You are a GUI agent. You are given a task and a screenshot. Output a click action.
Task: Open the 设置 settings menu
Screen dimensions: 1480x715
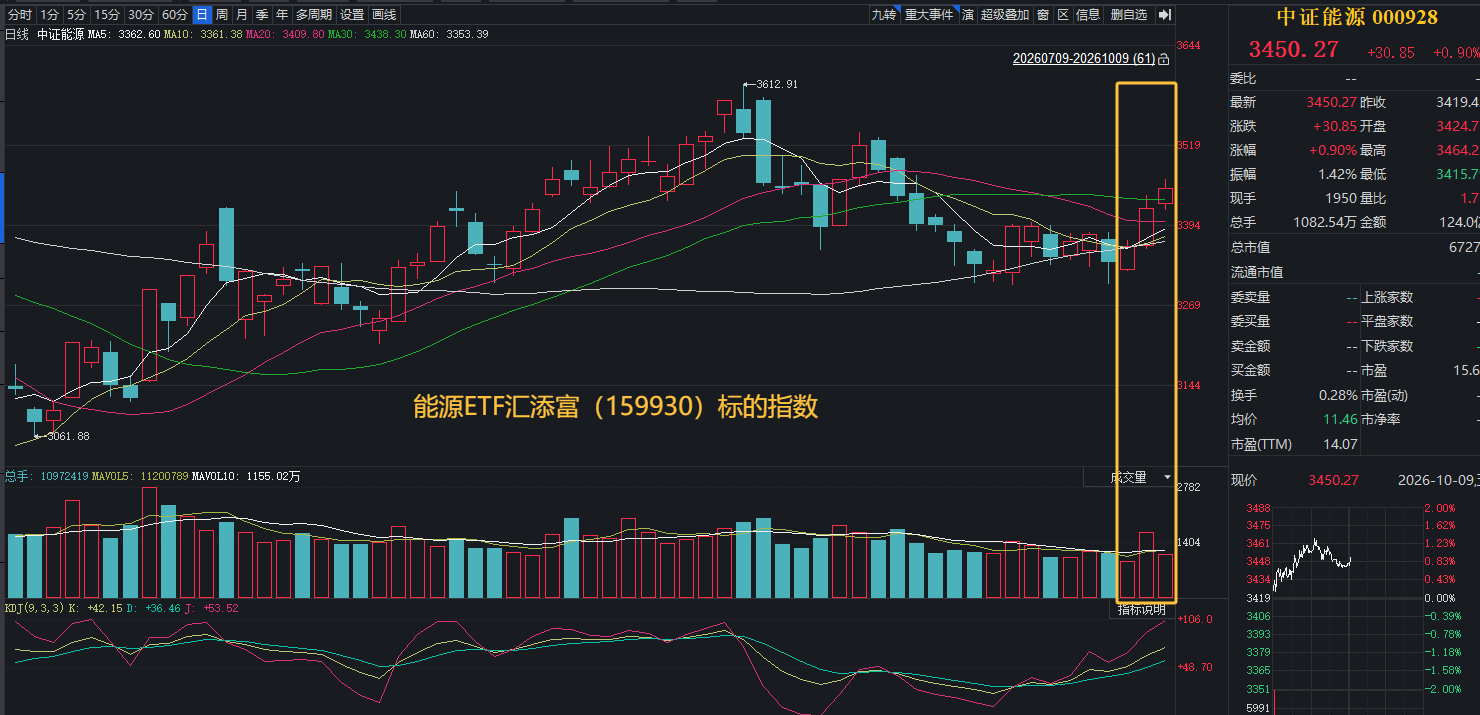[x=352, y=15]
